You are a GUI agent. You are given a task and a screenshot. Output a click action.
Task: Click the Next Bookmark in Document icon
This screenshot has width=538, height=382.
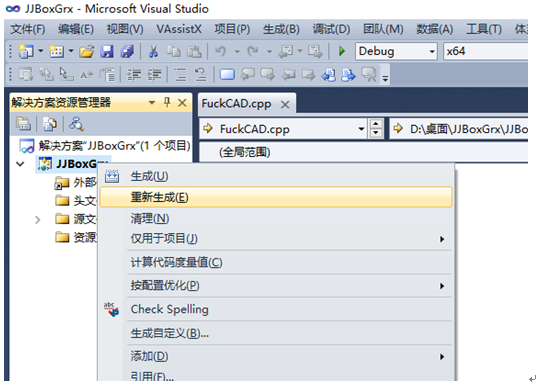tap(349, 74)
